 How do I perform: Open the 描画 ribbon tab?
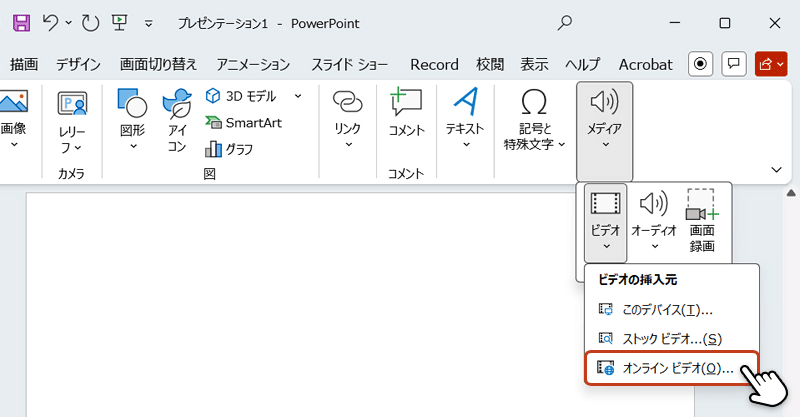pos(23,64)
